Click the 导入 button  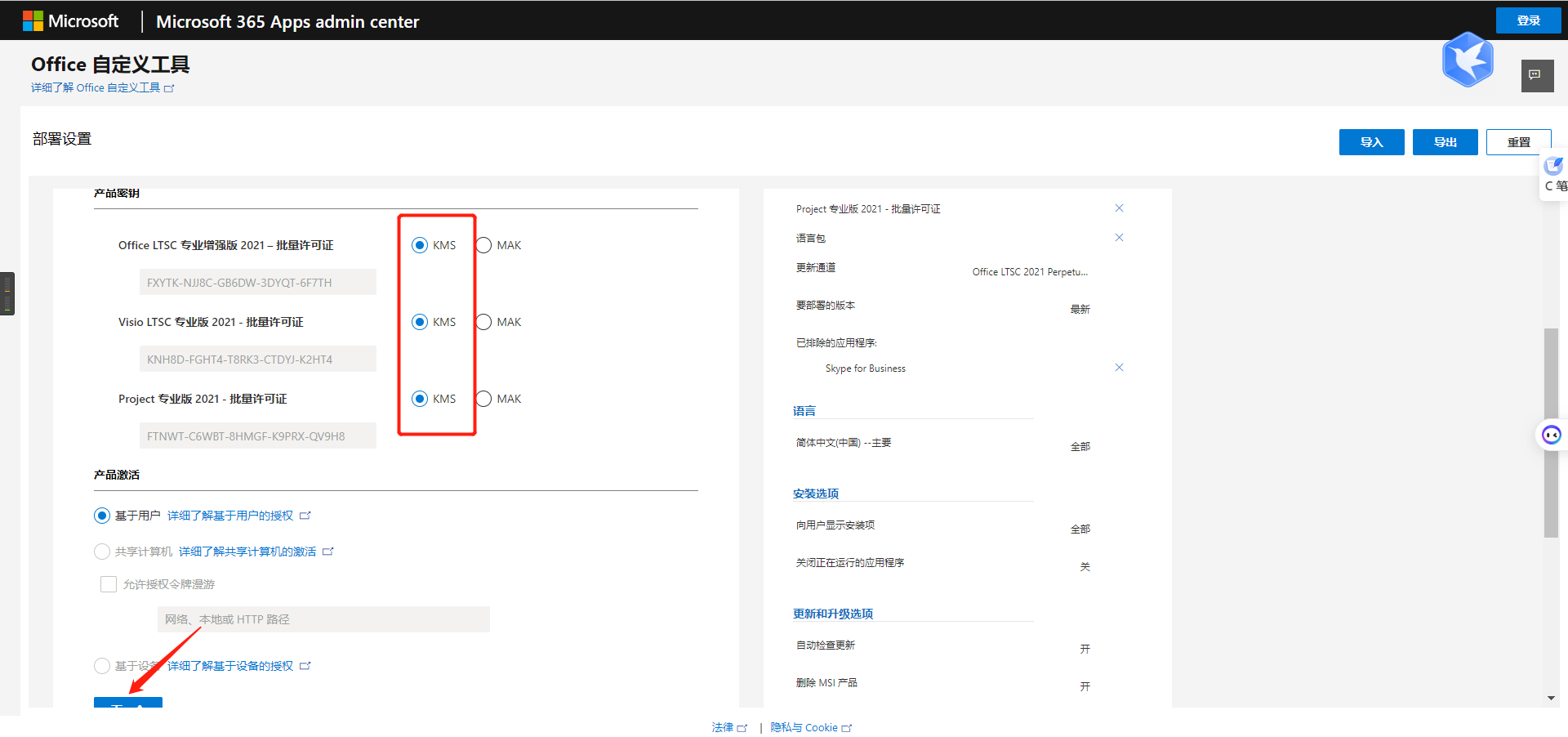click(x=1371, y=142)
